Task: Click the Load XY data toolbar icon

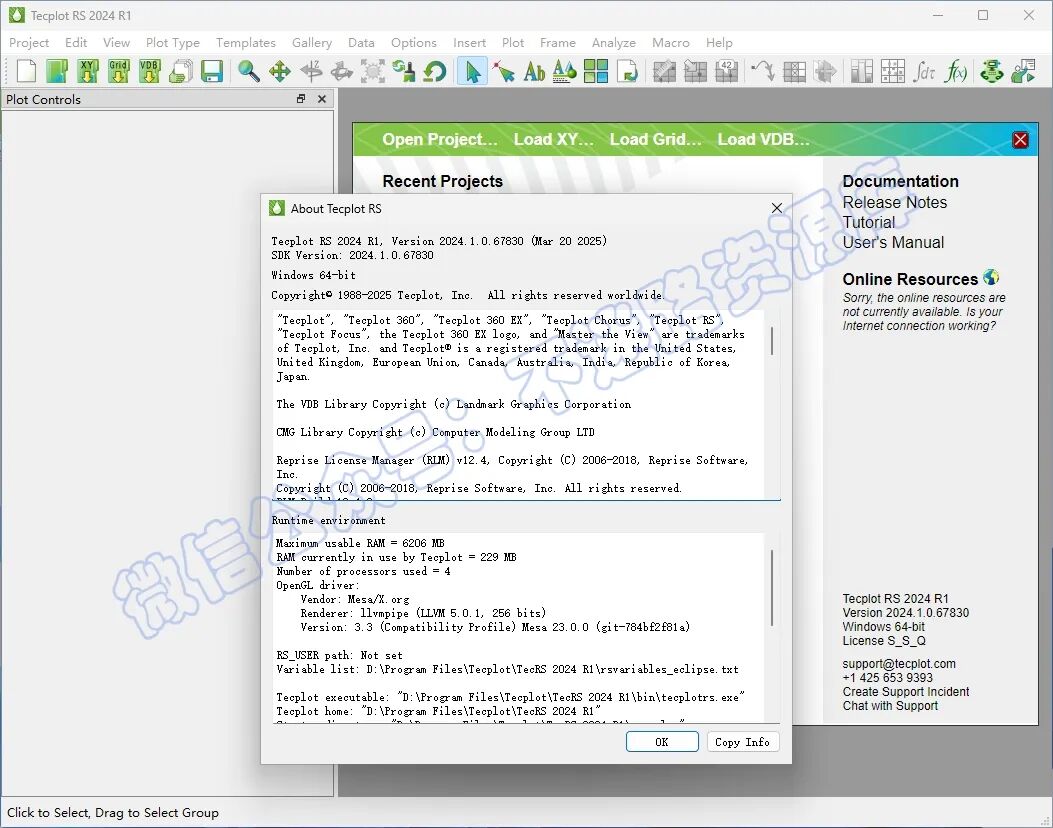Action: [88, 71]
